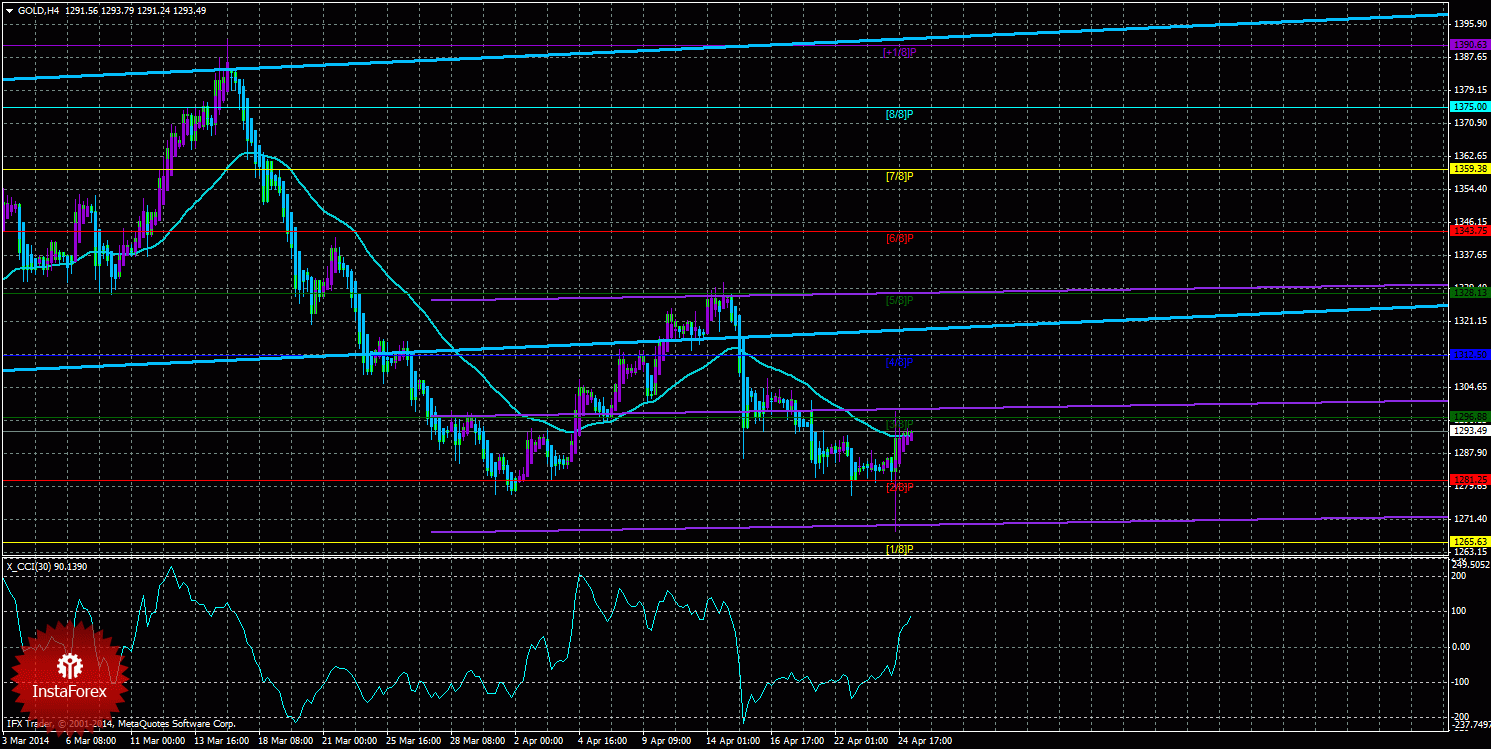
Task: Click the 1370.90 price scale value
Action: pos(1469,123)
